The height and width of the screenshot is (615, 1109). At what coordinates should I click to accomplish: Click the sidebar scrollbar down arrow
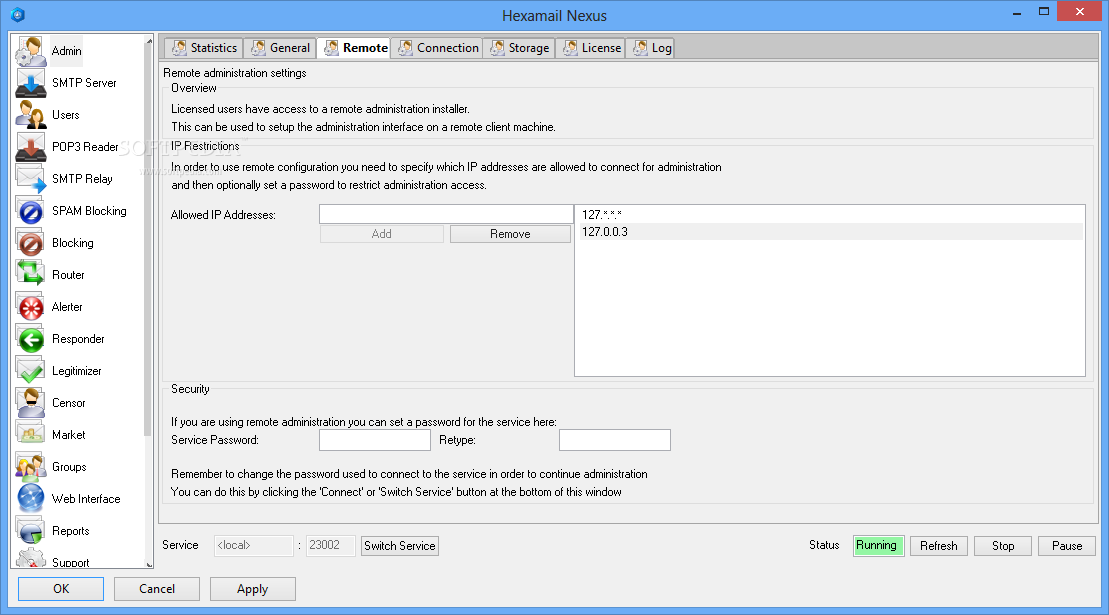(149, 564)
